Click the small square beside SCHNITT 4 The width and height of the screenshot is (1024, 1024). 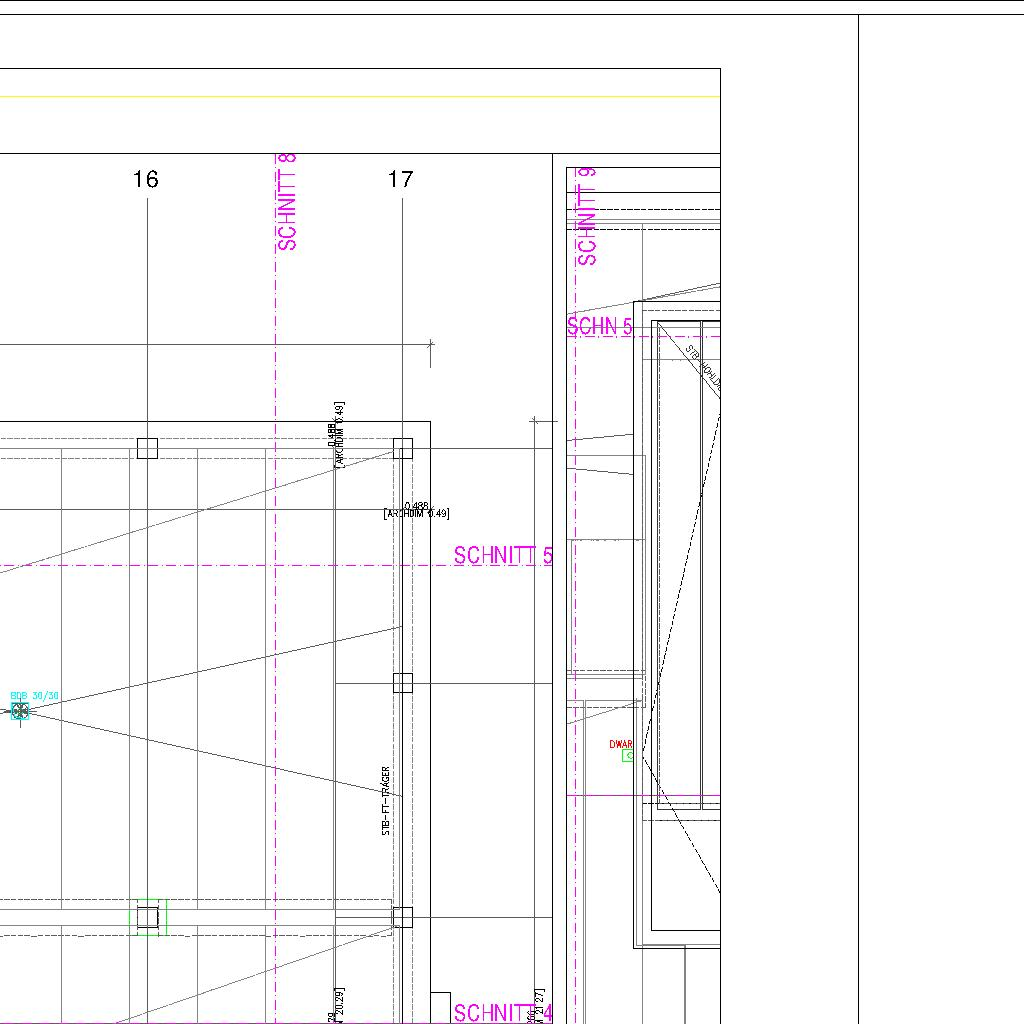(x=440, y=1005)
